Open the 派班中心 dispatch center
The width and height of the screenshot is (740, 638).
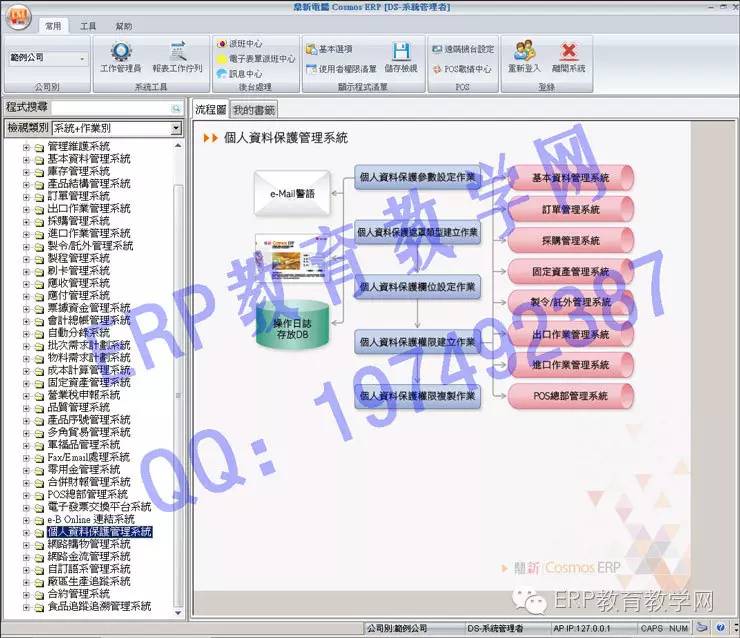tap(238, 44)
